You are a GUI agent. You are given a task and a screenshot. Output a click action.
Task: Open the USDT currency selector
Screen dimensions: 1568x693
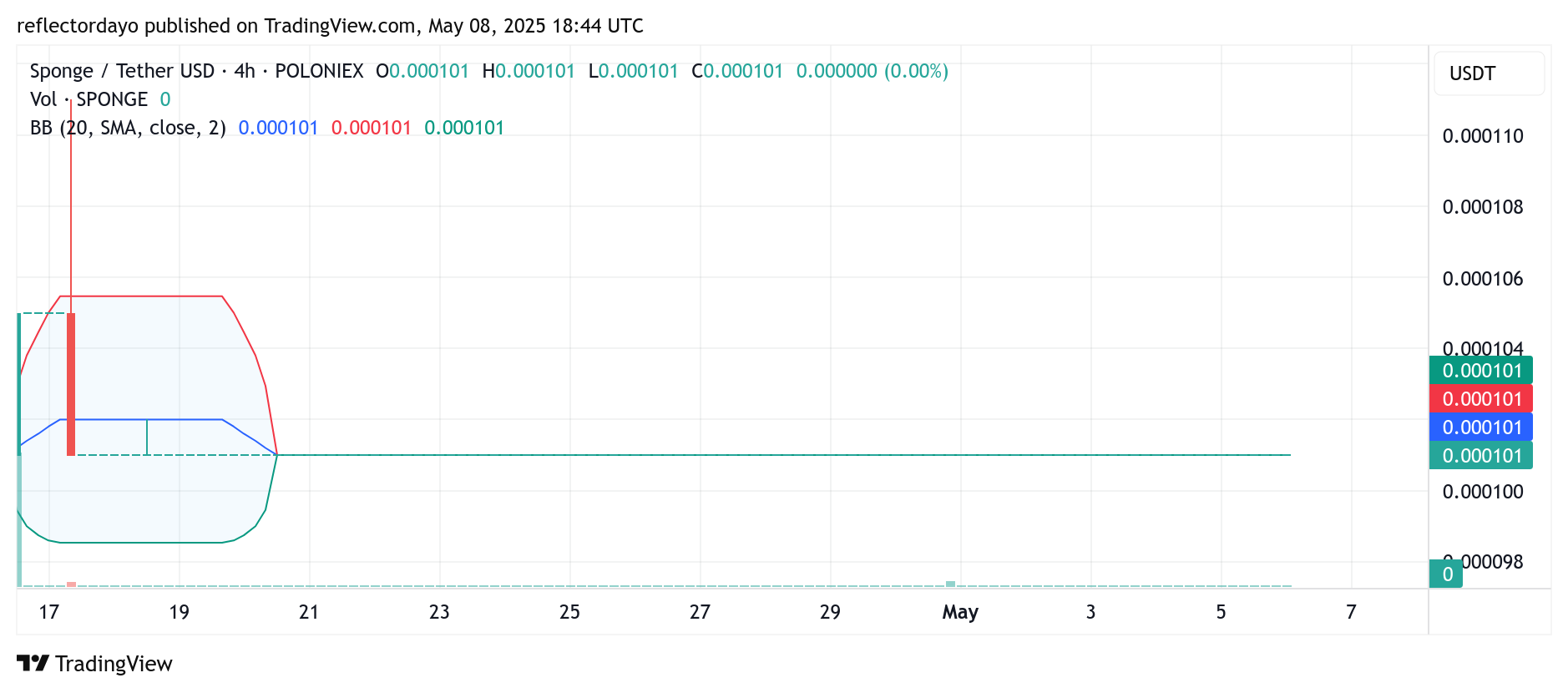click(x=1489, y=73)
